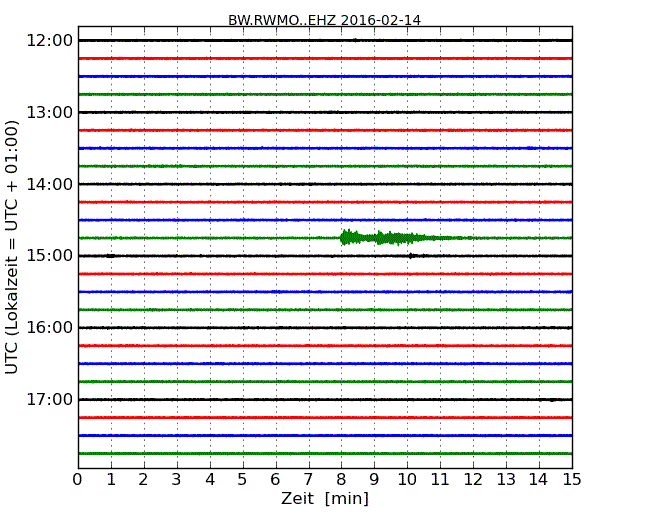Screen dimensions: 650x520
Task: Select the 13:00 y-axis time label
Action: [x=49, y=112]
